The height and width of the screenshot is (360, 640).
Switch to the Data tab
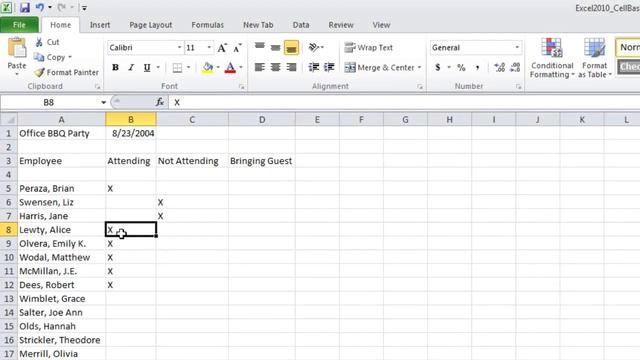point(301,25)
